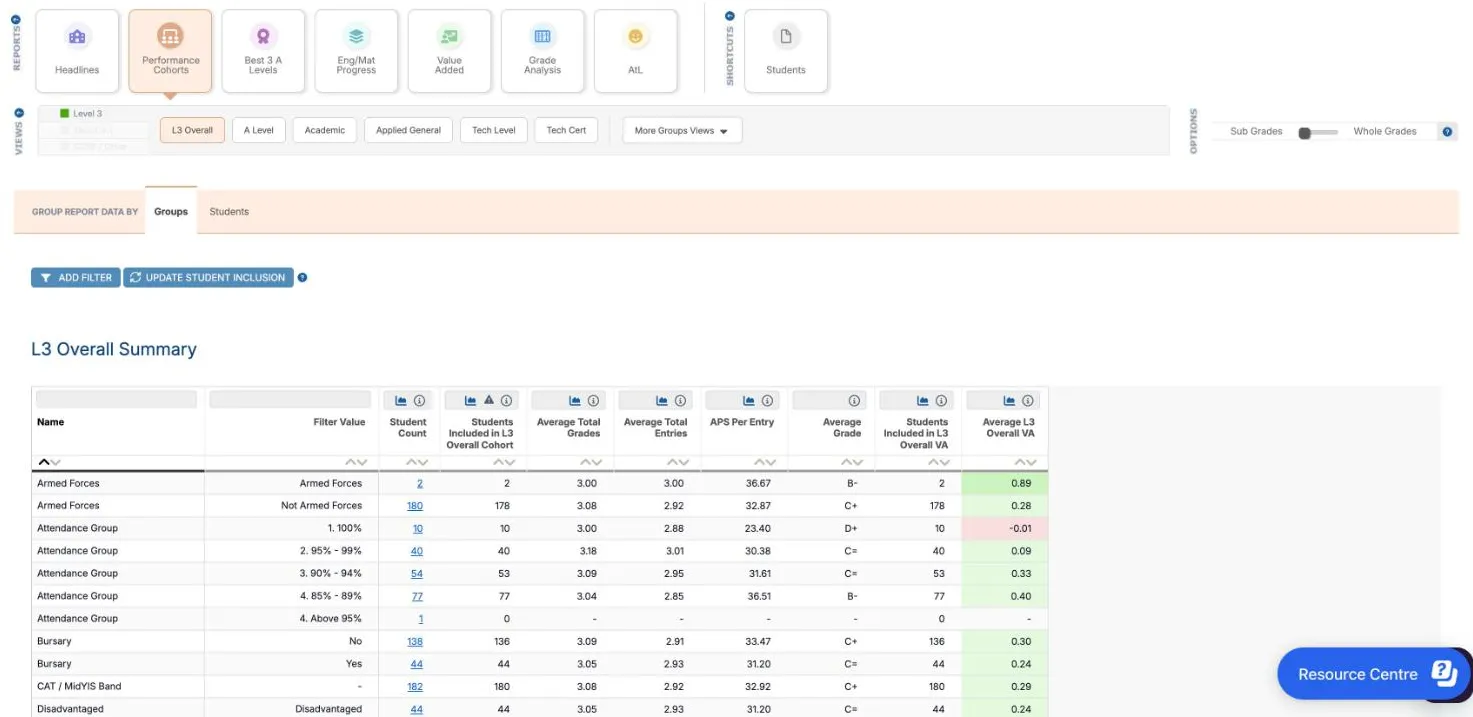
Task: Select the Groups tab
Action: [x=171, y=211]
